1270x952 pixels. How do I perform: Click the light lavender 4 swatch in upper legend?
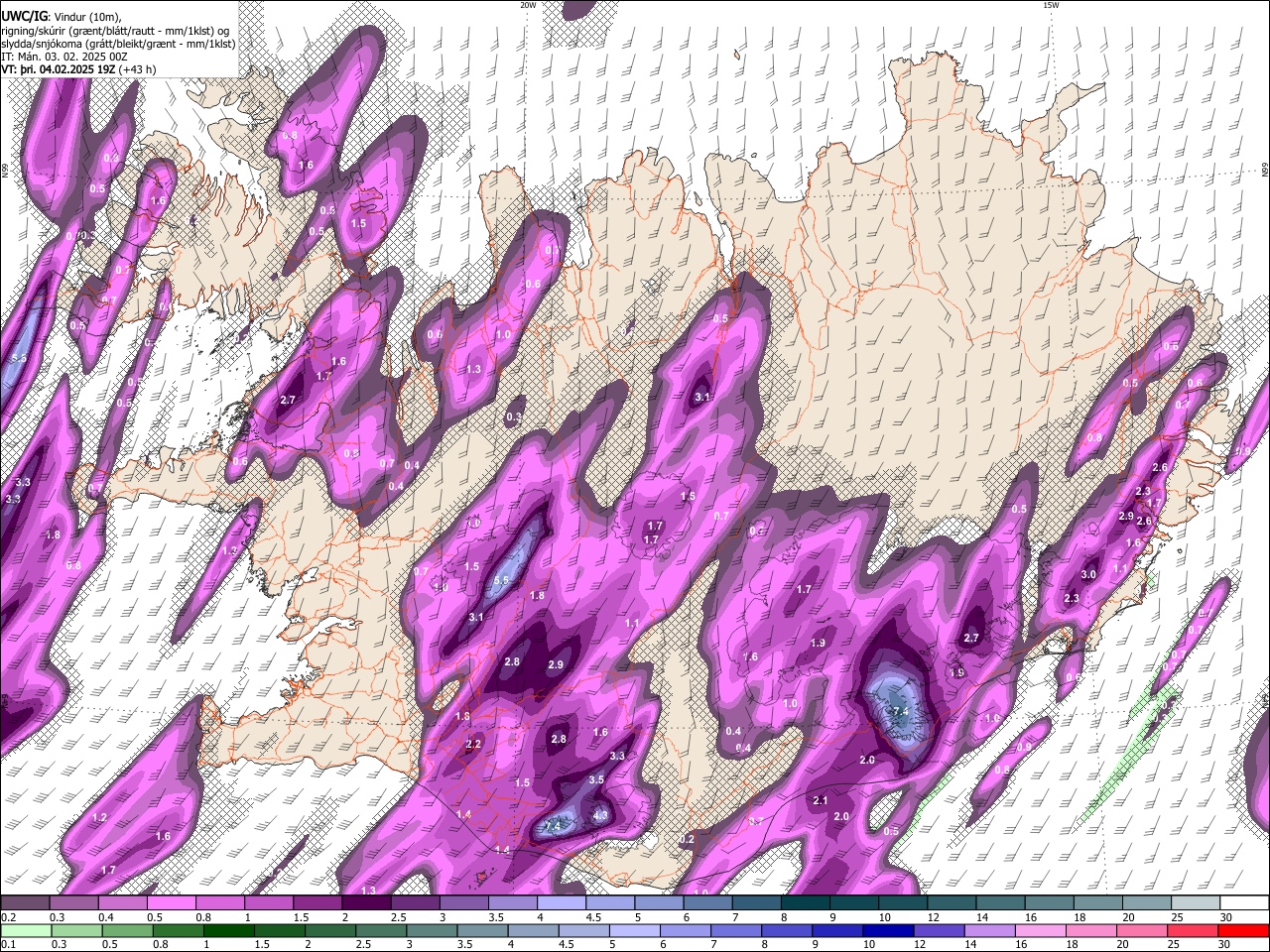[562, 902]
